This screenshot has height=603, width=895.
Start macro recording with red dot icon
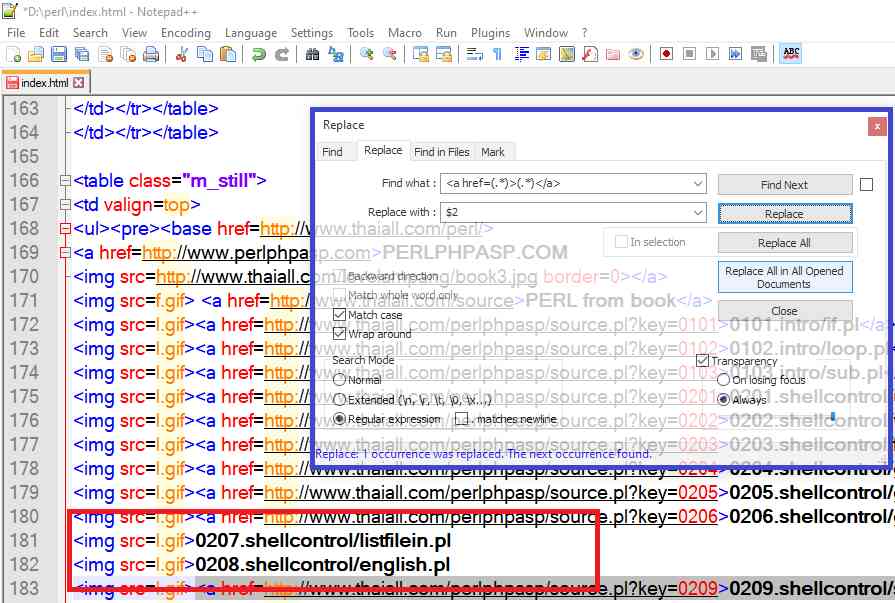click(665, 54)
